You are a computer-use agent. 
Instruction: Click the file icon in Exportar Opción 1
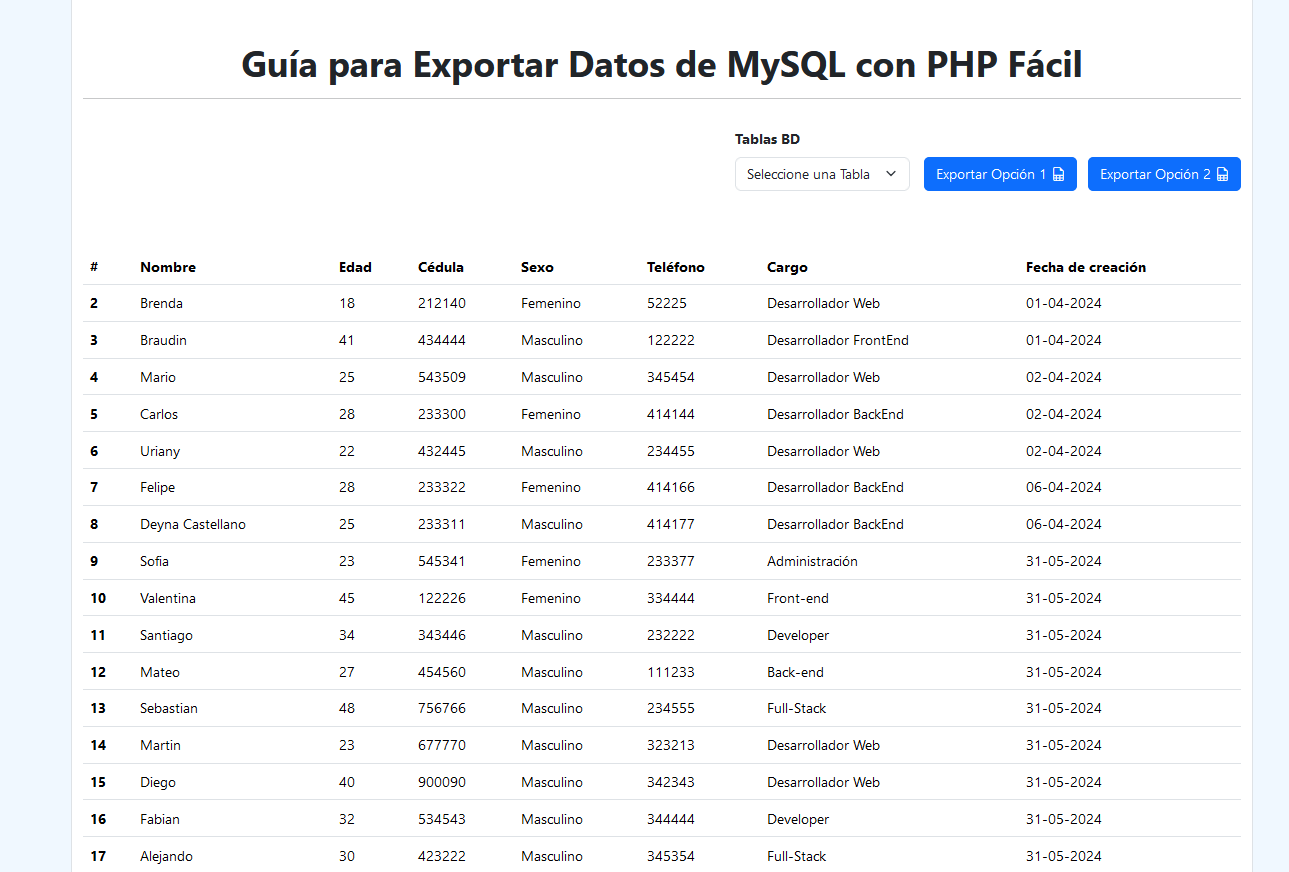[x=1058, y=175]
